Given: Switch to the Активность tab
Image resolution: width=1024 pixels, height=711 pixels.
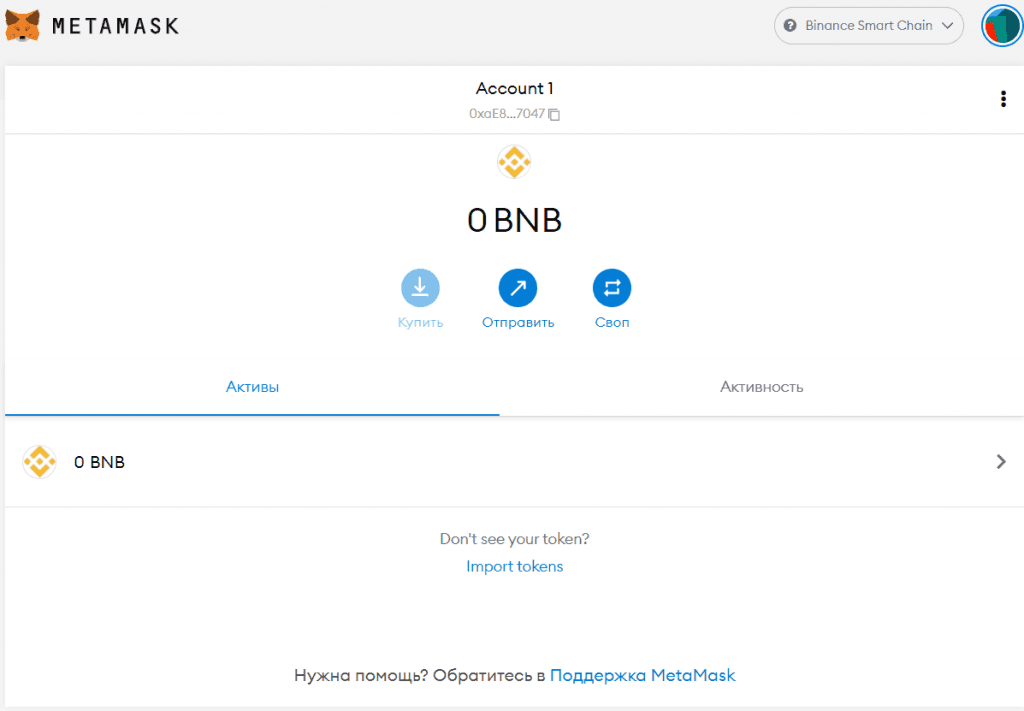Looking at the screenshot, I should (x=761, y=387).
